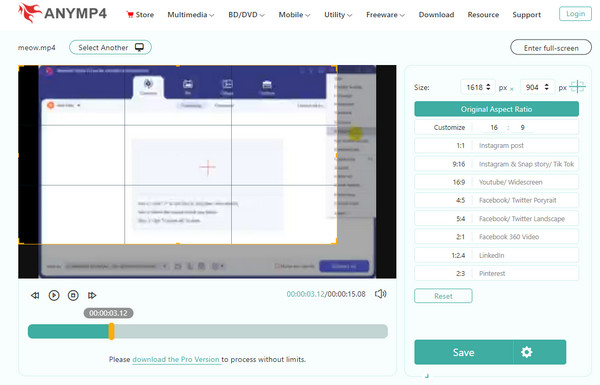Choose the 2:3 Pinterest ratio
The height and width of the screenshot is (385, 600).
pos(496,273)
